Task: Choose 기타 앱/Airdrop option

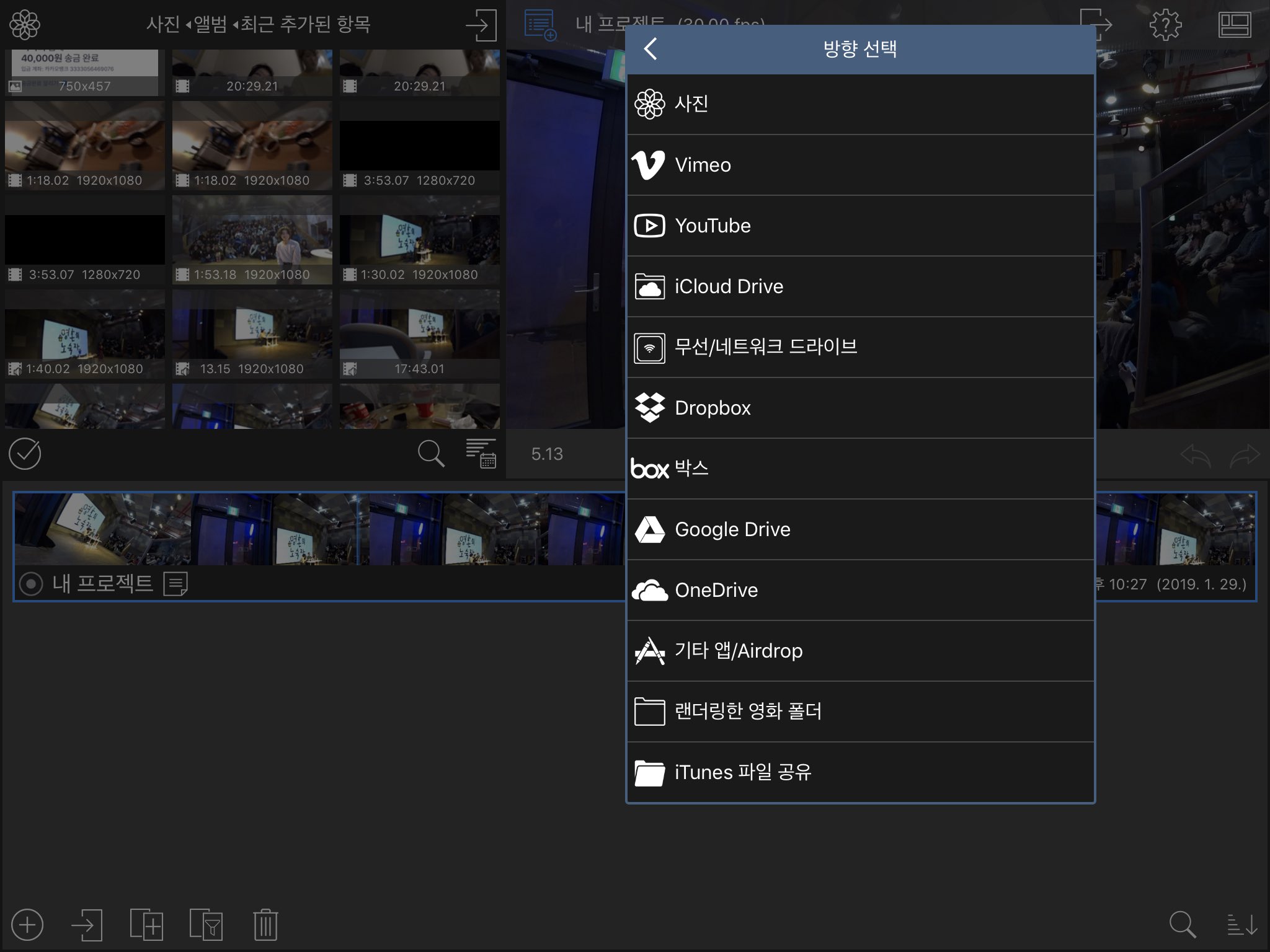Action: click(x=860, y=651)
